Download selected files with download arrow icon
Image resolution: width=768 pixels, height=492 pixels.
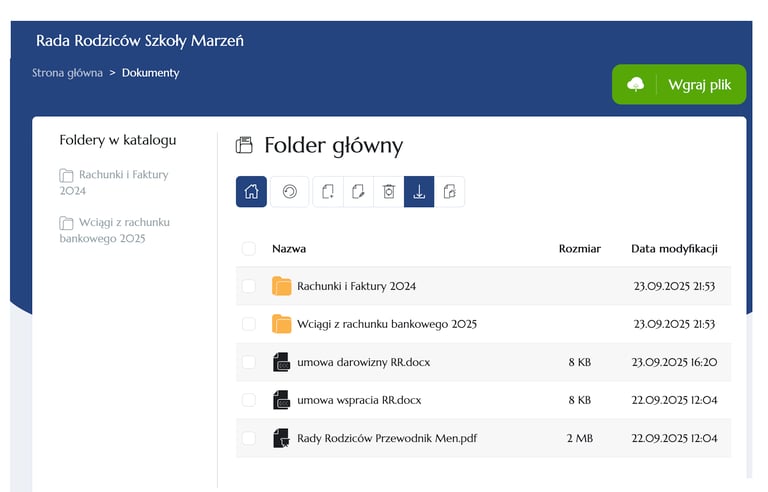419,191
